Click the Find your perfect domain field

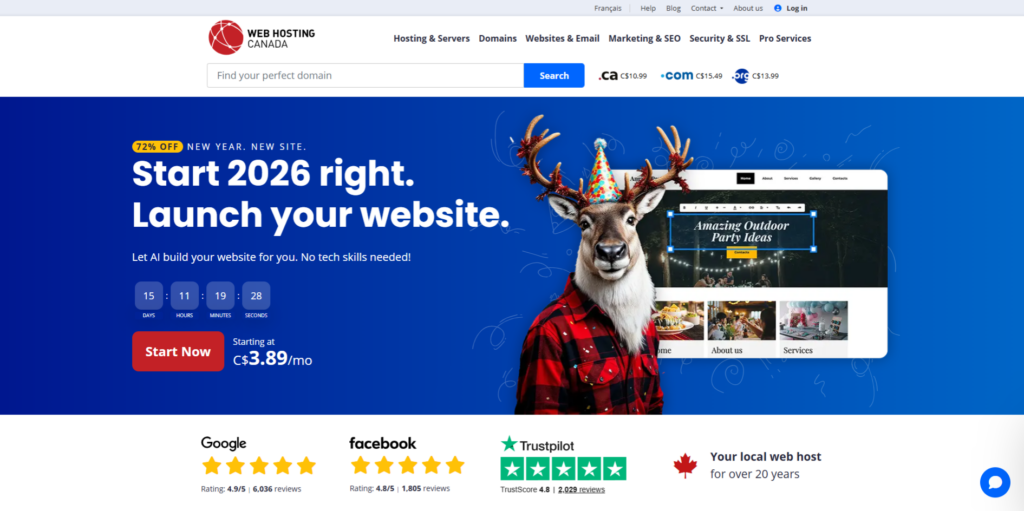(x=366, y=76)
